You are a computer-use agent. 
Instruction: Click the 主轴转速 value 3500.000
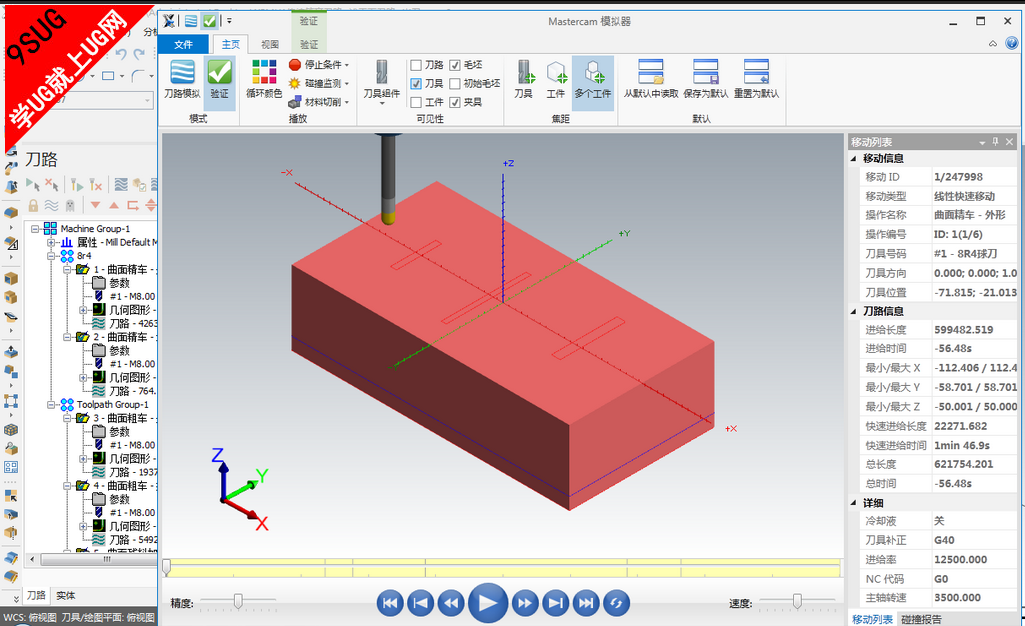[x=957, y=597]
